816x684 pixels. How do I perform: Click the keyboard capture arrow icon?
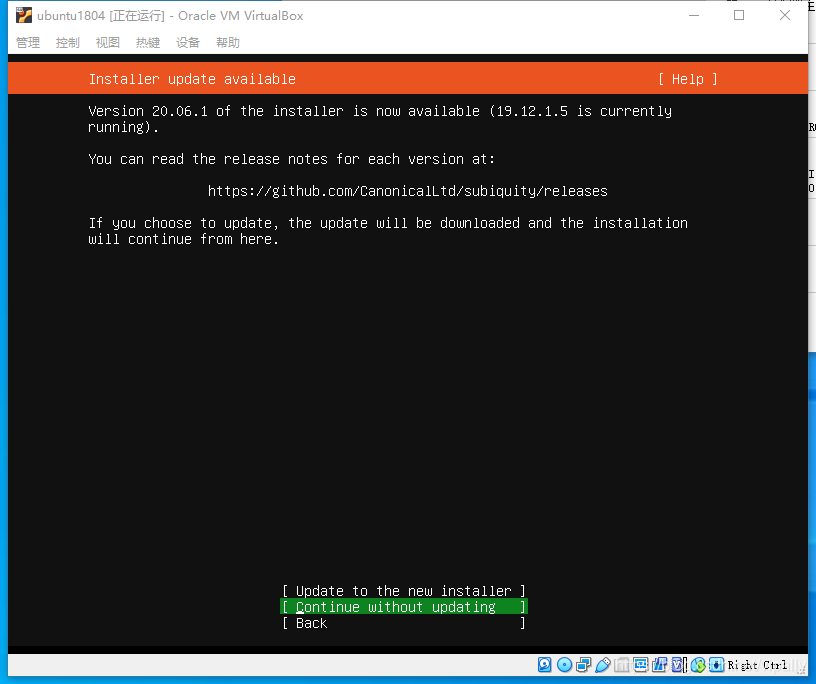coord(717,665)
